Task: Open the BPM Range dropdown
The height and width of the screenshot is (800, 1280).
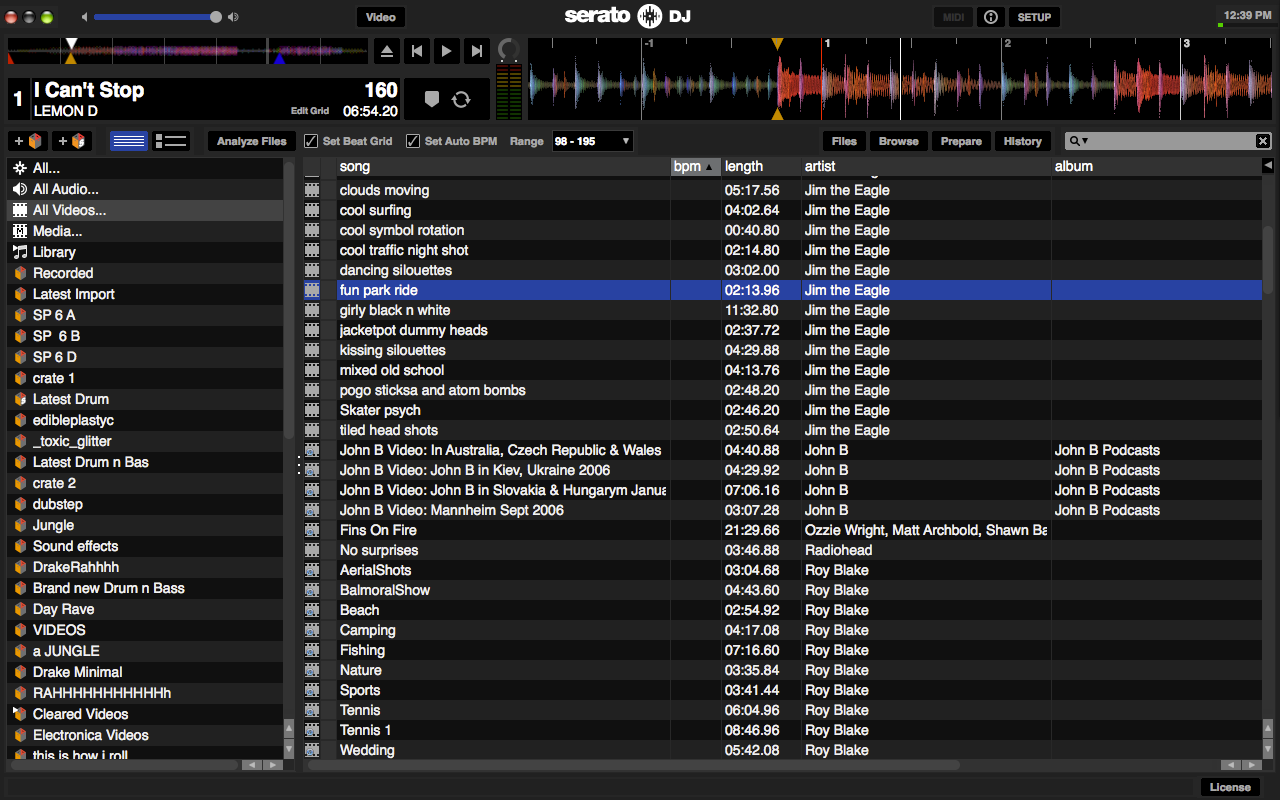Action: pyautogui.click(x=593, y=141)
